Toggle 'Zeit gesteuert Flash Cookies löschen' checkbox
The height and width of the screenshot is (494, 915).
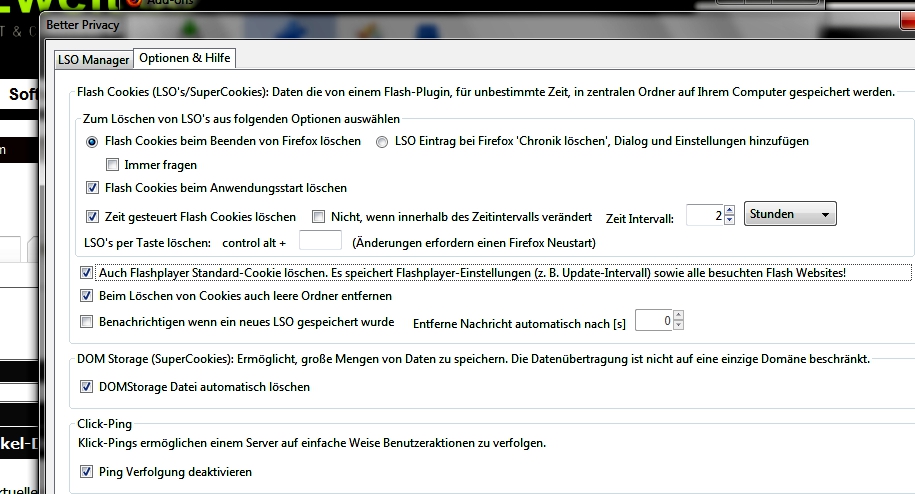click(92, 217)
